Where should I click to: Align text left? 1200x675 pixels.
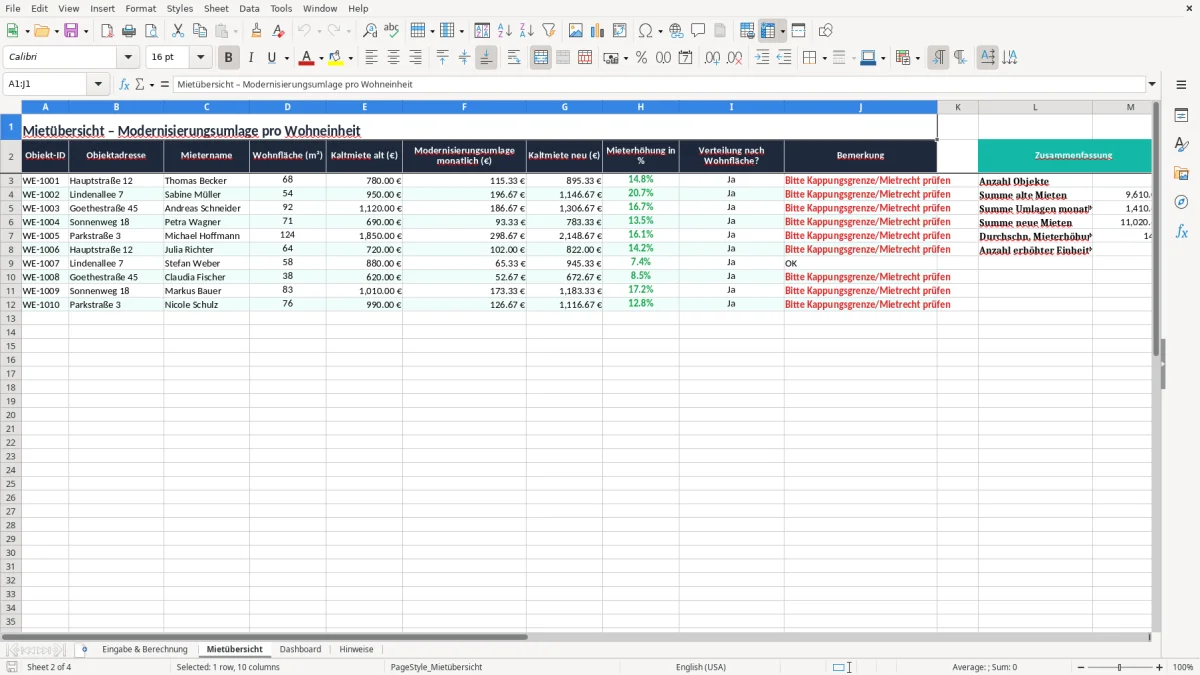(x=372, y=58)
